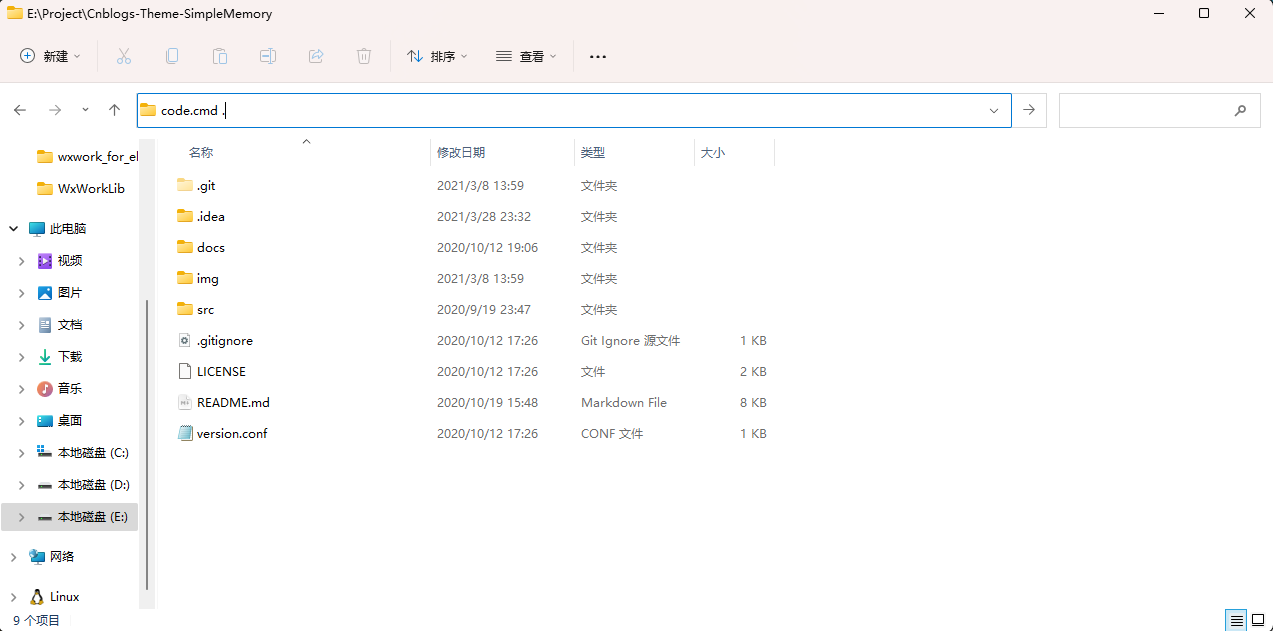Click the Rename icon in toolbar

click(x=268, y=57)
